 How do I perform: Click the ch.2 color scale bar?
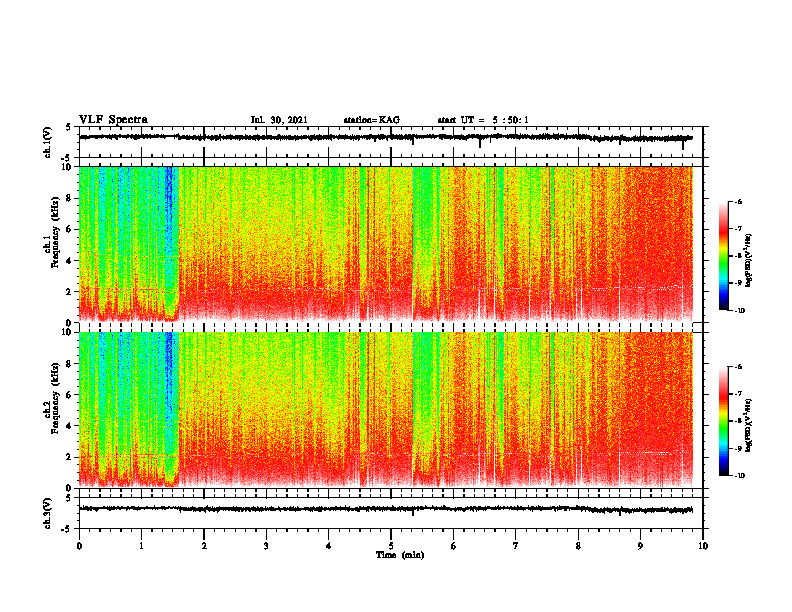[x=723, y=421]
